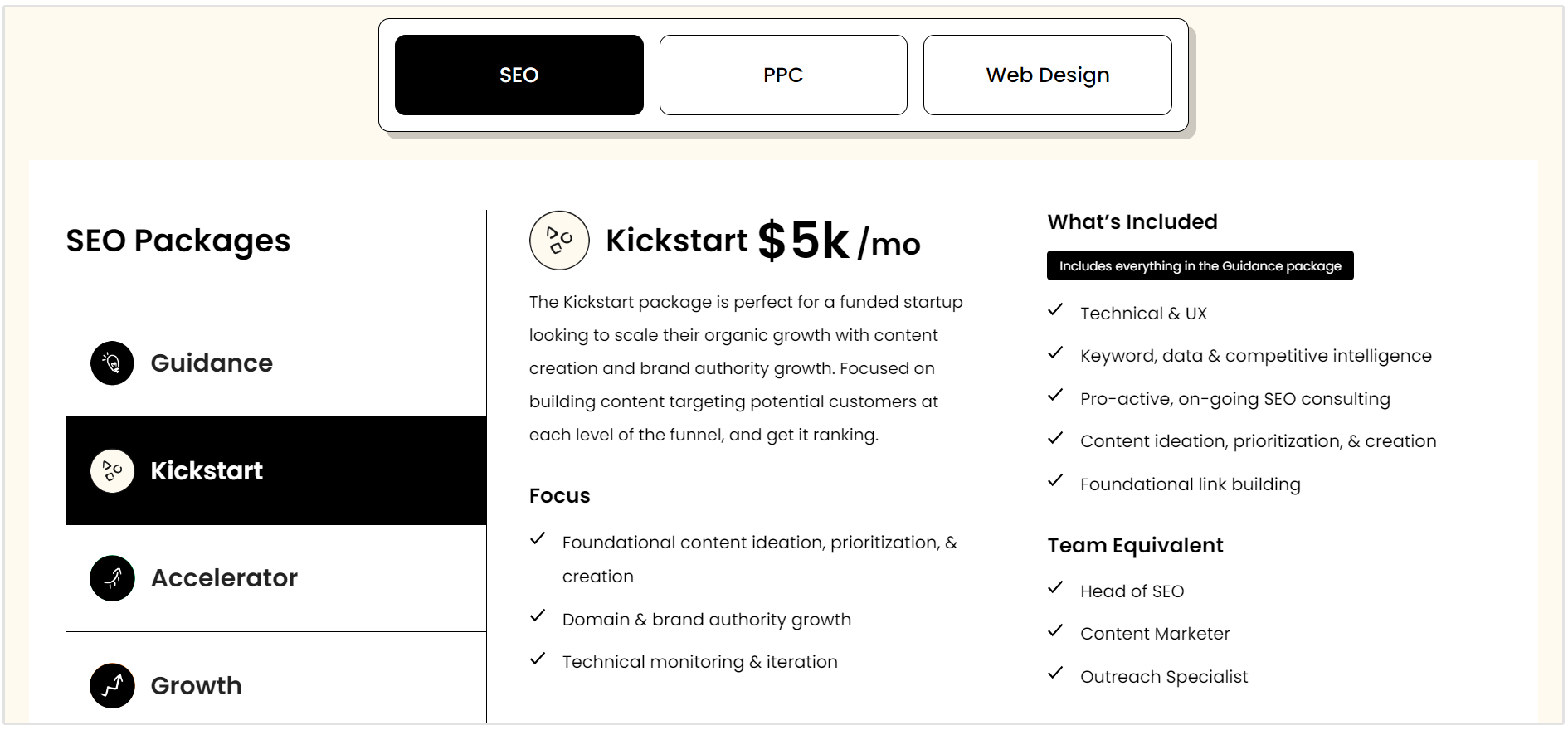
Task: Open the Growth package
Action: tap(197, 686)
